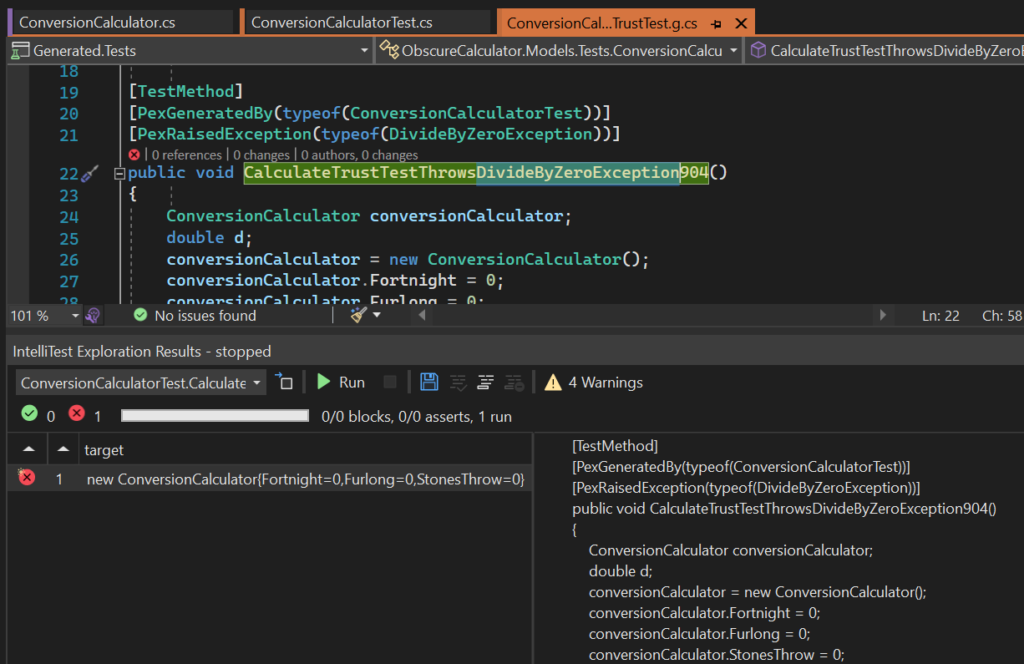Select the failing test row 1
This screenshot has height=664, width=1024.
[300, 479]
